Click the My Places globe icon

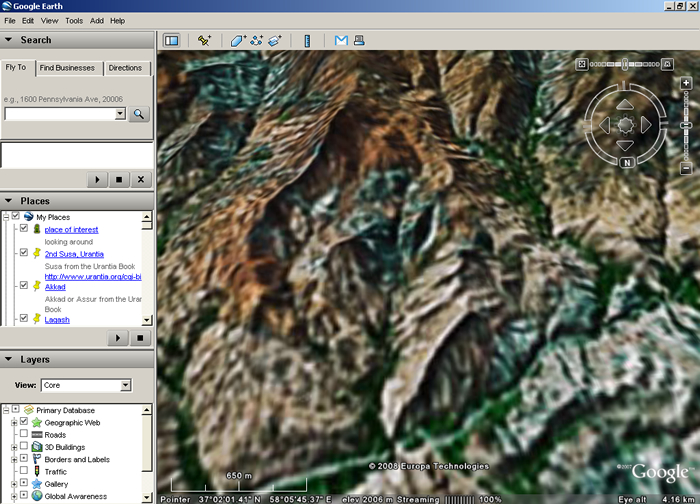pos(29,217)
